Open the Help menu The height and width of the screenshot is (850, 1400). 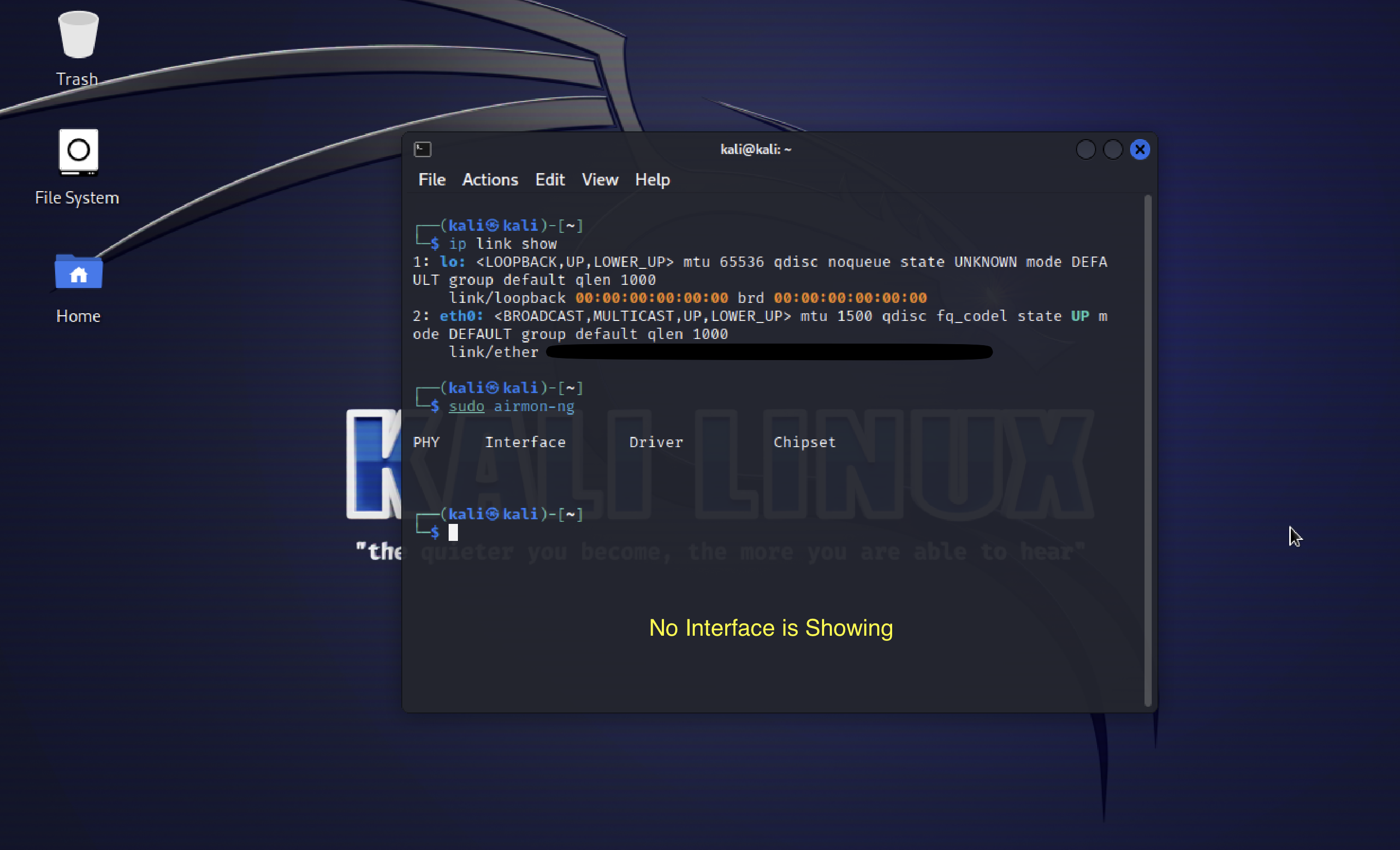pos(652,180)
